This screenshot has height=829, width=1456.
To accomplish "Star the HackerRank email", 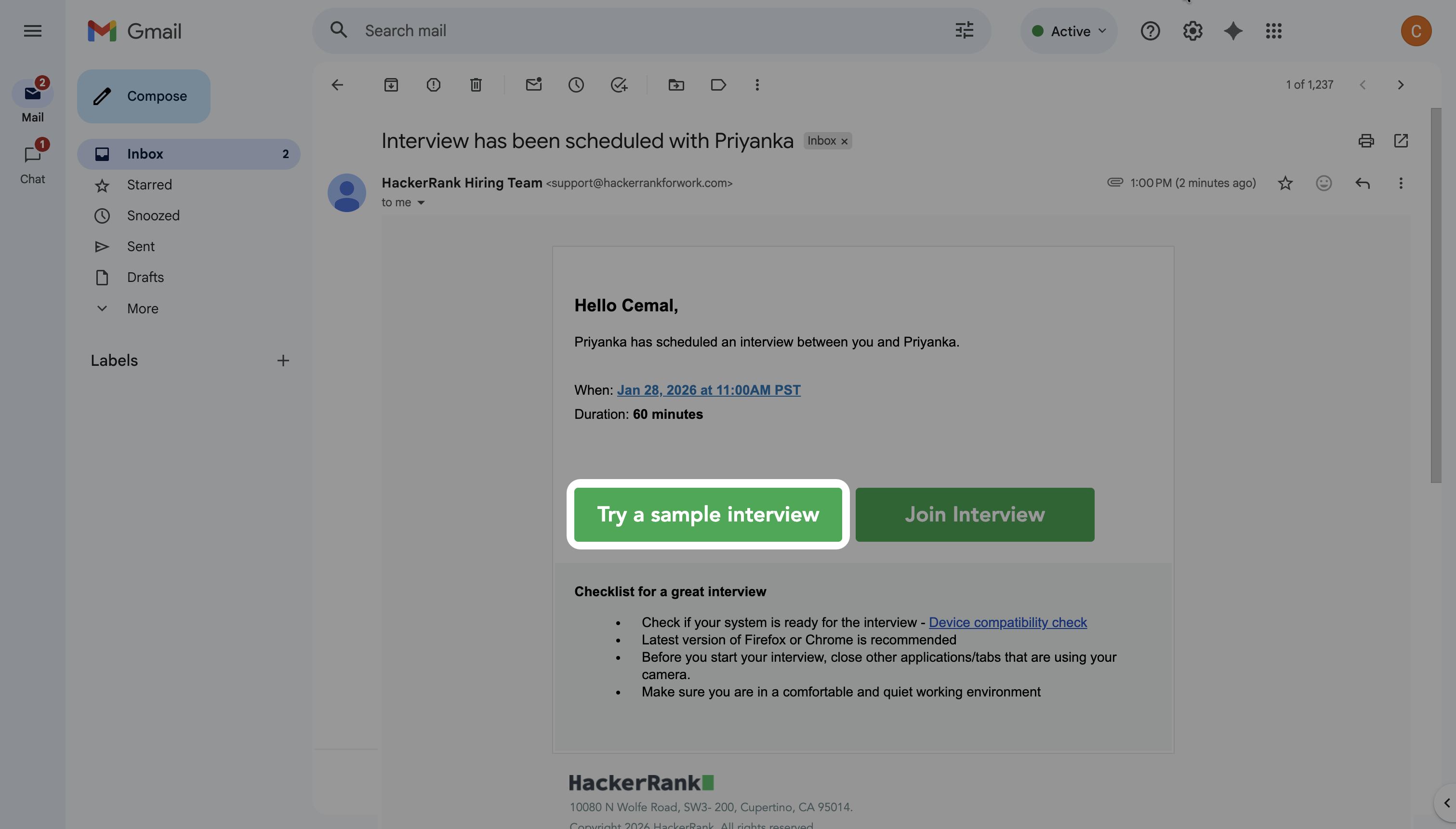I will (x=1285, y=183).
